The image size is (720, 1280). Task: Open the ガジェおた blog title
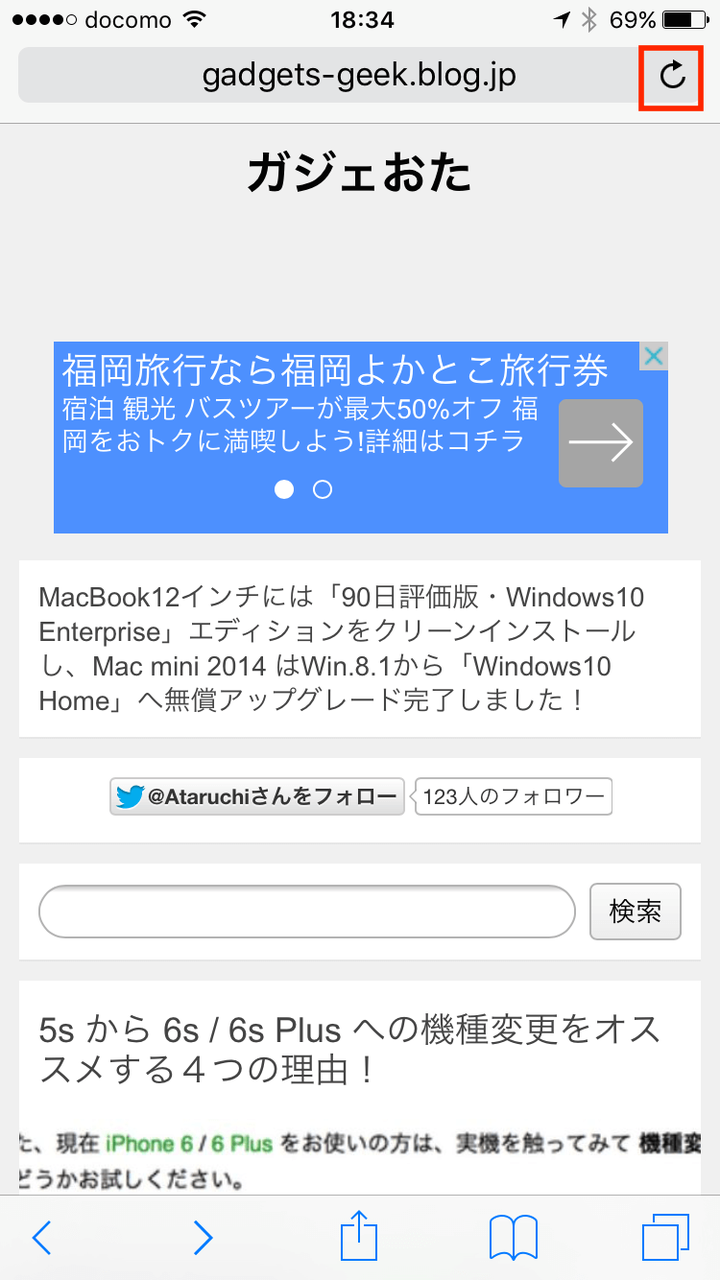pyautogui.click(x=360, y=174)
